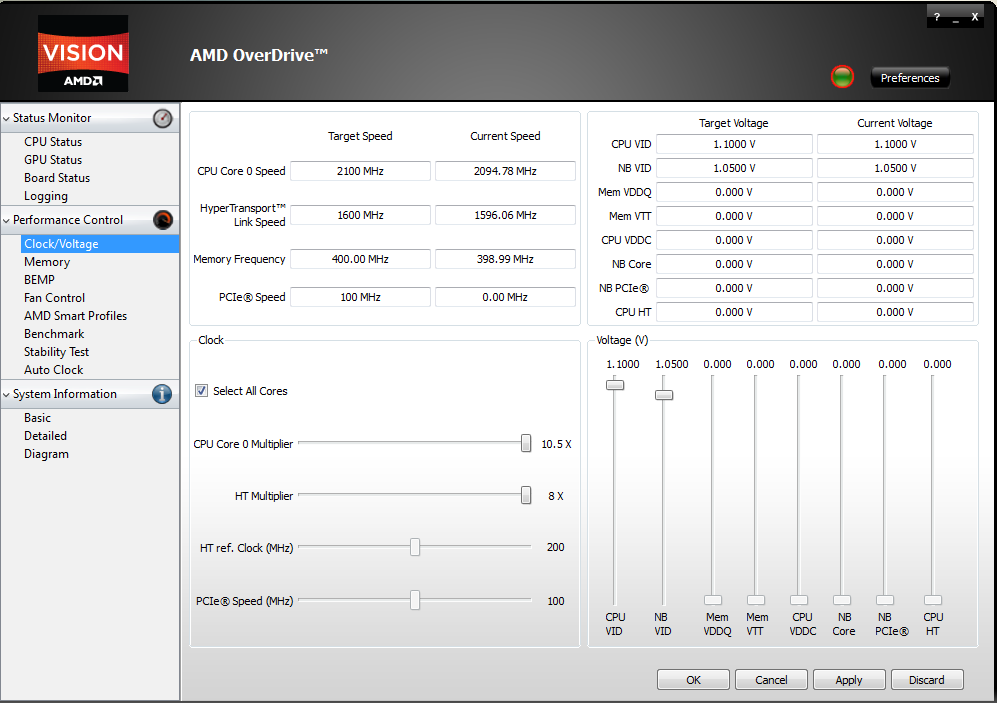Click CPU HT target voltage field
997x703 pixels.
coord(734,312)
